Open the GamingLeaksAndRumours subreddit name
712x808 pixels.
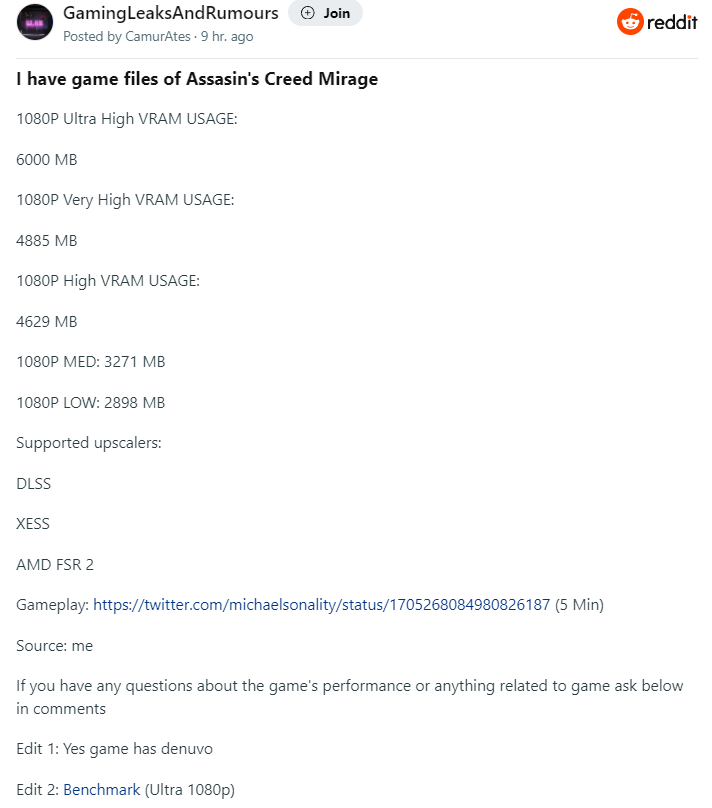(x=171, y=13)
